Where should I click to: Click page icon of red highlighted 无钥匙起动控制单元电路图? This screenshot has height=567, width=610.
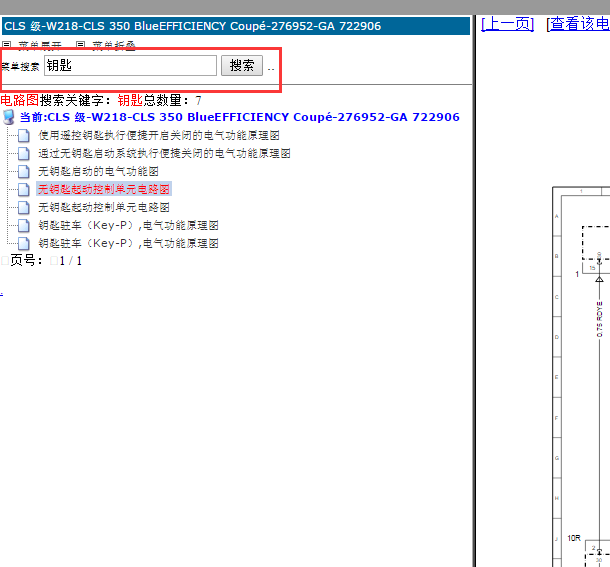tap(23, 189)
